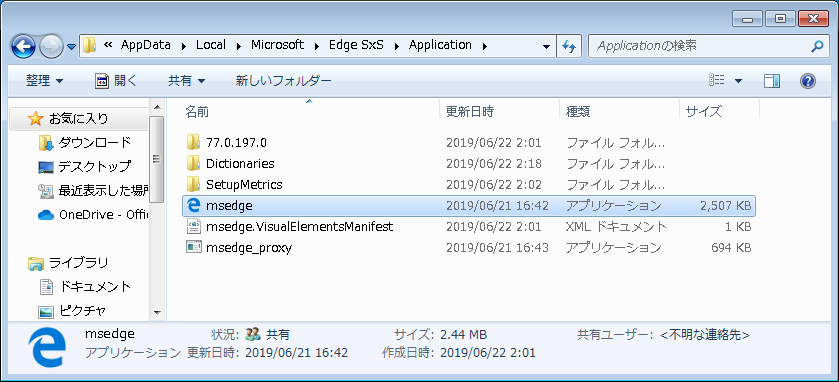The image size is (839, 382).
Task: Open ピクチャ library in navigation pane
Action: (82, 311)
